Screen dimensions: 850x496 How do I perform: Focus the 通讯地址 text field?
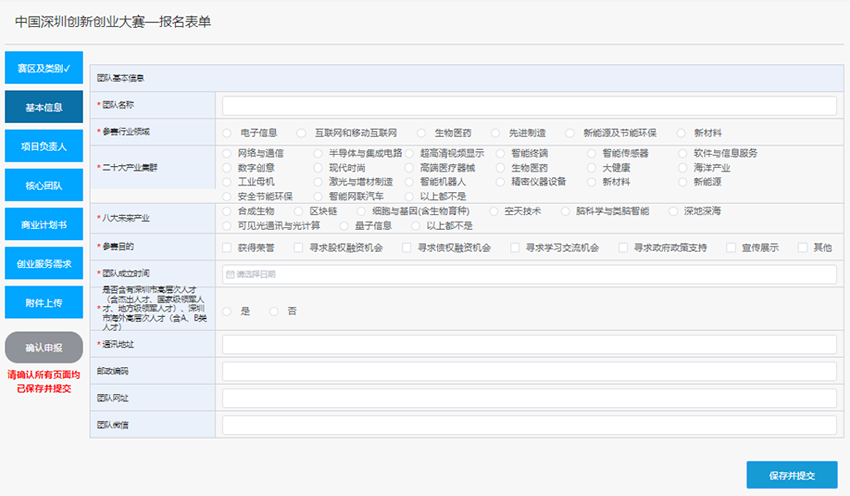click(529, 344)
